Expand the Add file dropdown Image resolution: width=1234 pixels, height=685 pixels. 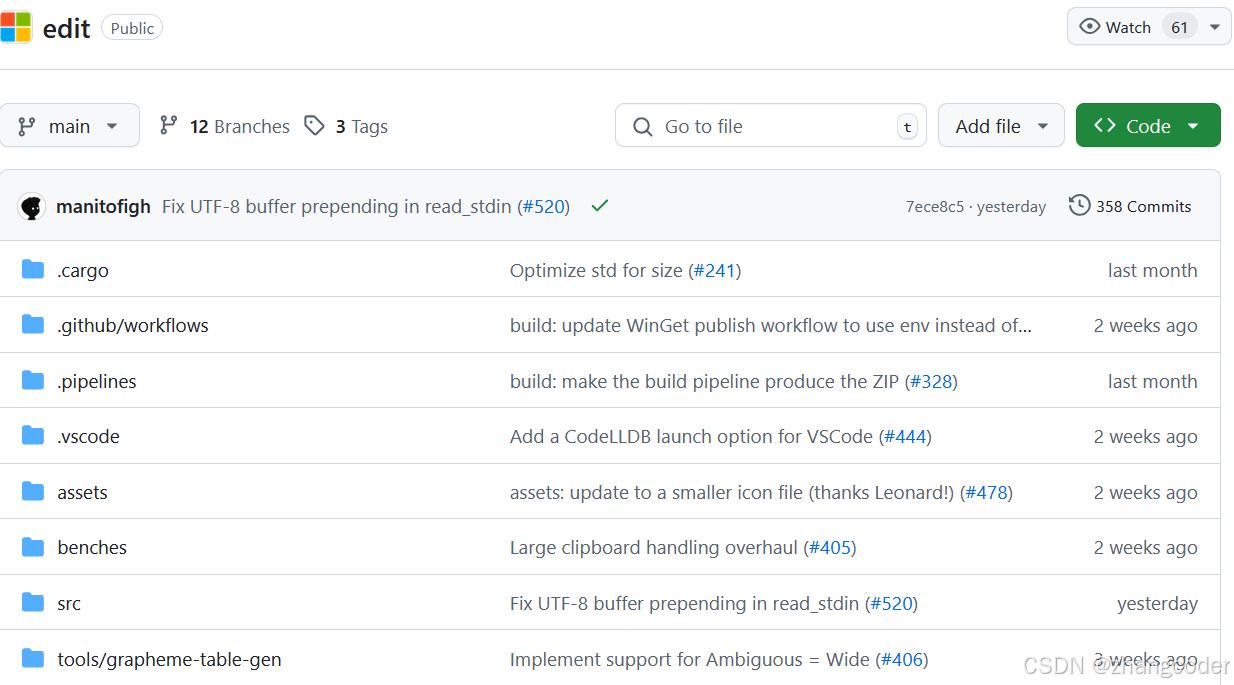1001,126
